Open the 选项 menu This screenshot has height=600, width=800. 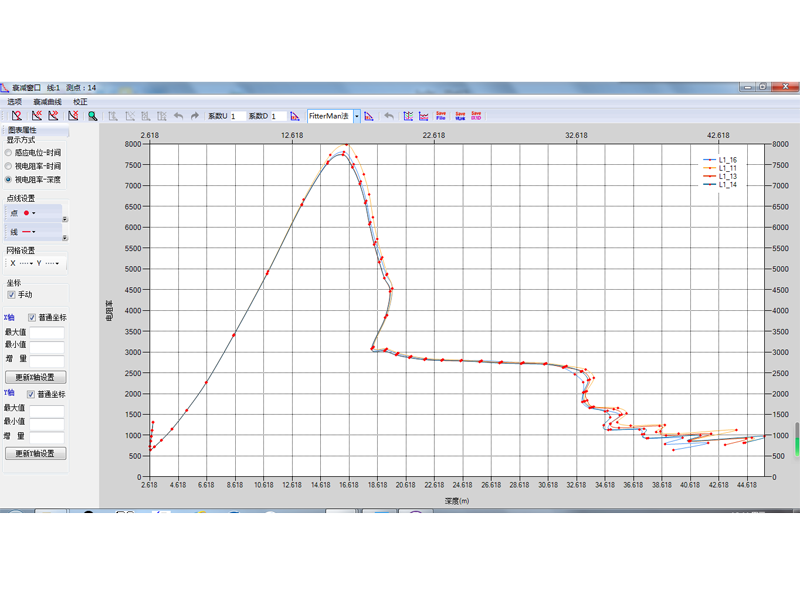(14, 102)
